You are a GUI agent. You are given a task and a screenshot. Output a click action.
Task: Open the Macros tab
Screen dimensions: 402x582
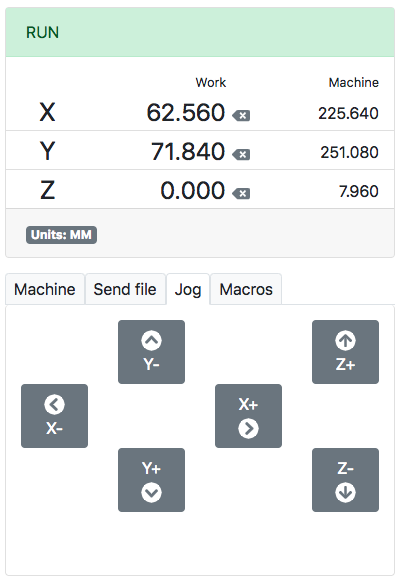(246, 290)
